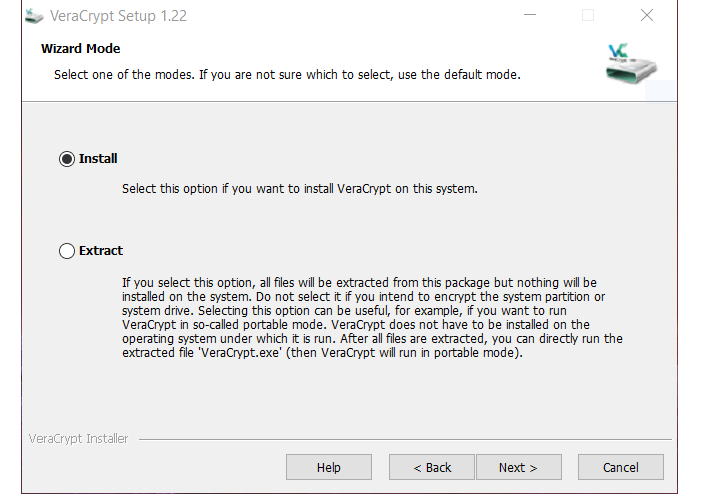Click the 'Wizard Mode' heading
Screen dimensions: 702x495
81,48
